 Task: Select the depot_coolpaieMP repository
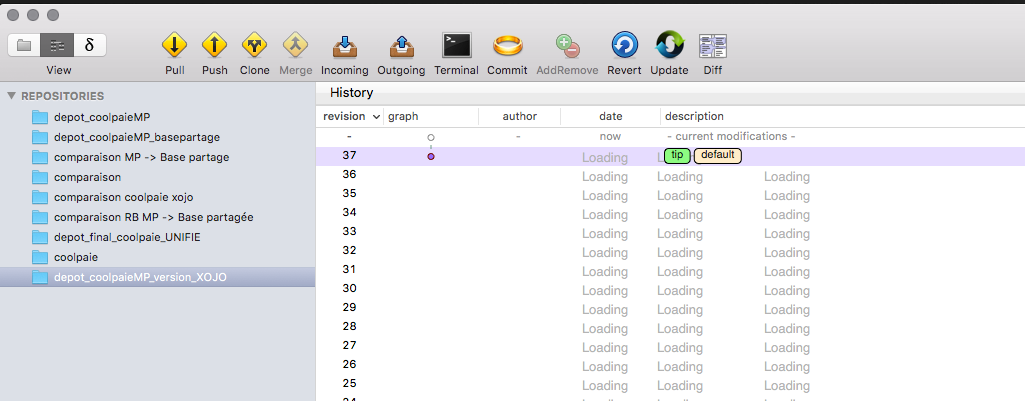coord(158,118)
